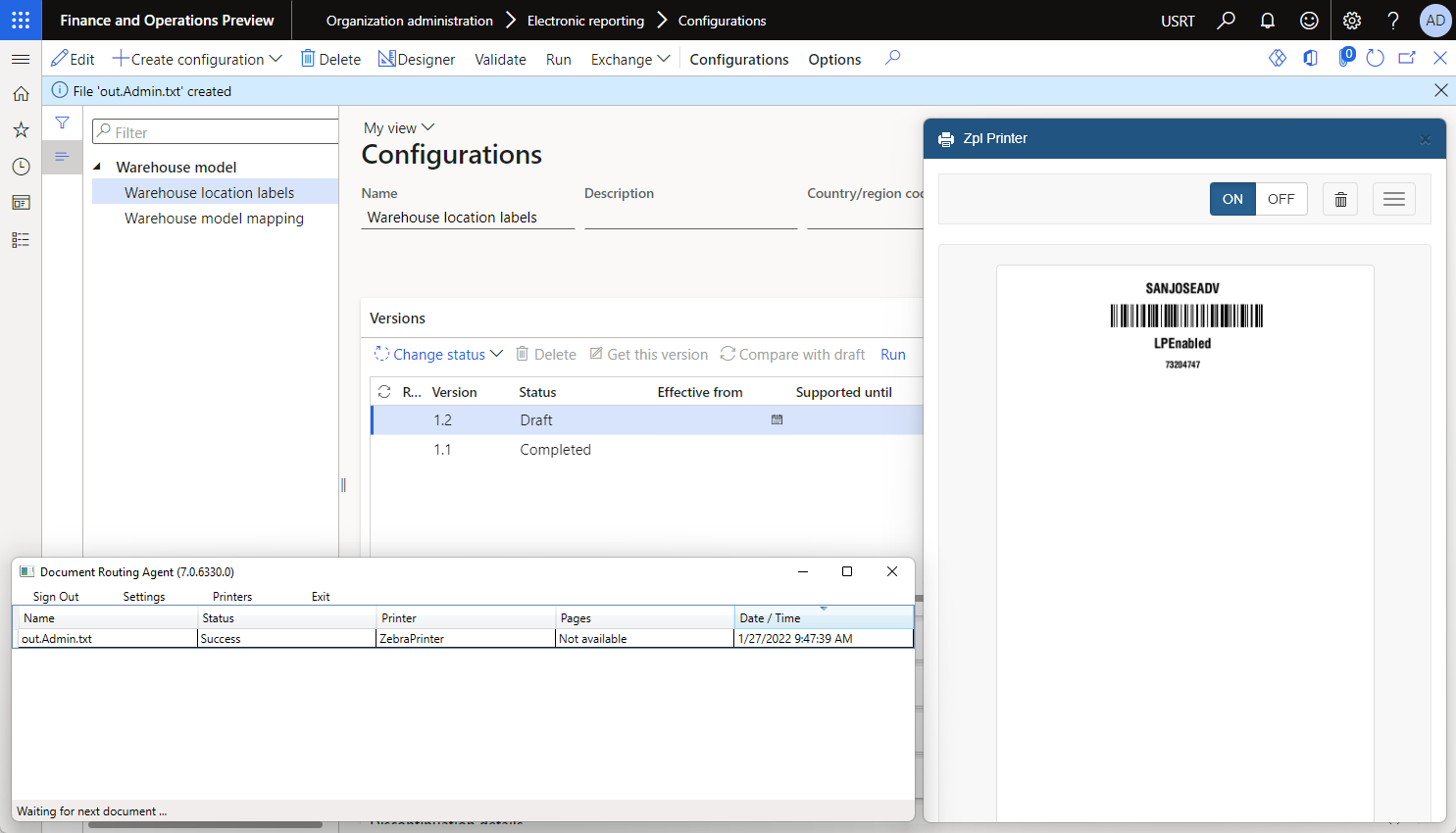Screen dimensions: 1456x833
Task: Open the My view dropdown
Action: [399, 127]
